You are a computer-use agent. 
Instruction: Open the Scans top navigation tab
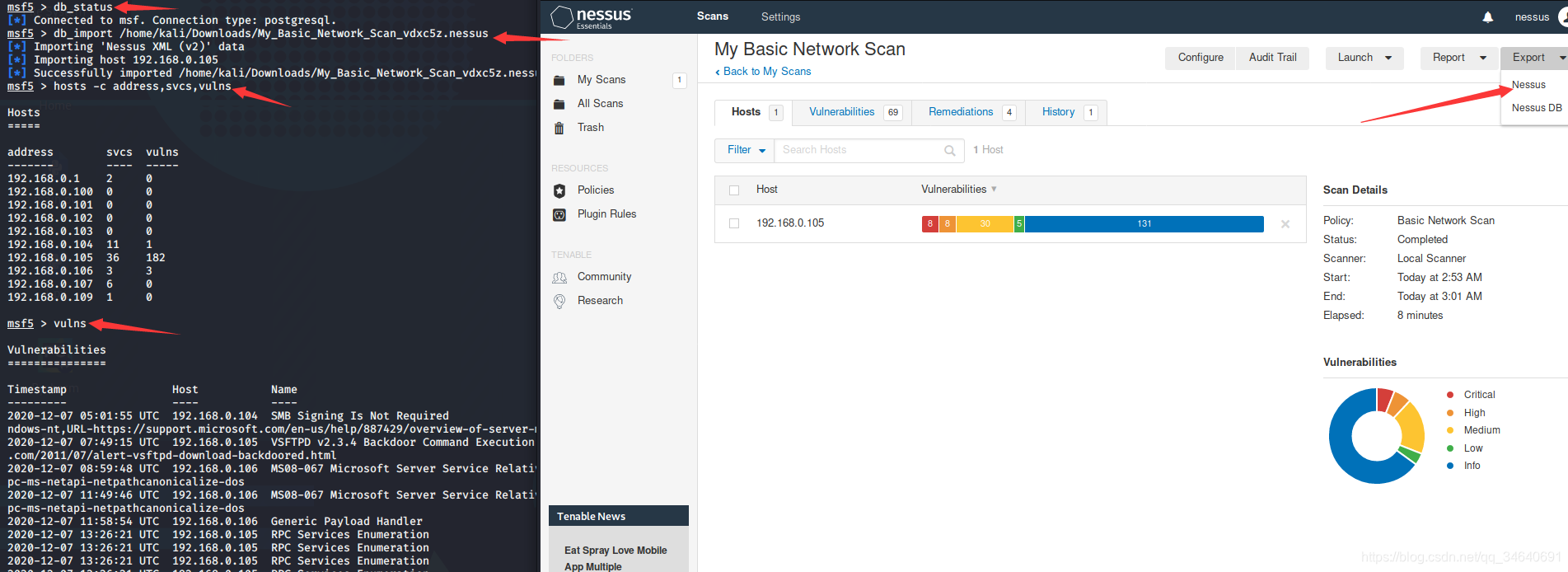point(713,16)
